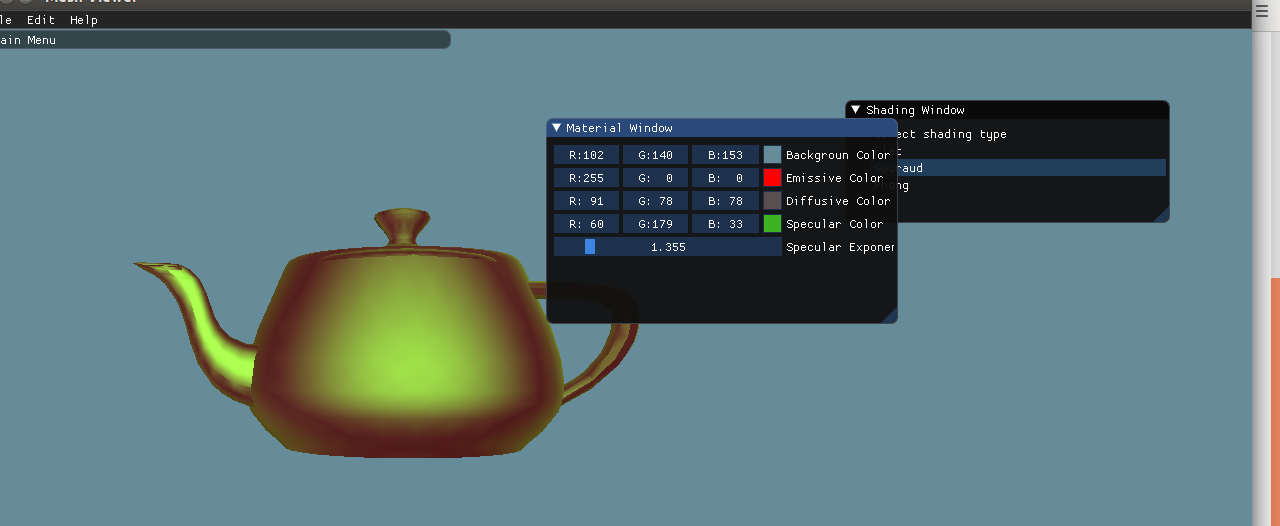Click the Material Window resize grip corner
Screen dimensions: 1280x526
tap(889, 315)
